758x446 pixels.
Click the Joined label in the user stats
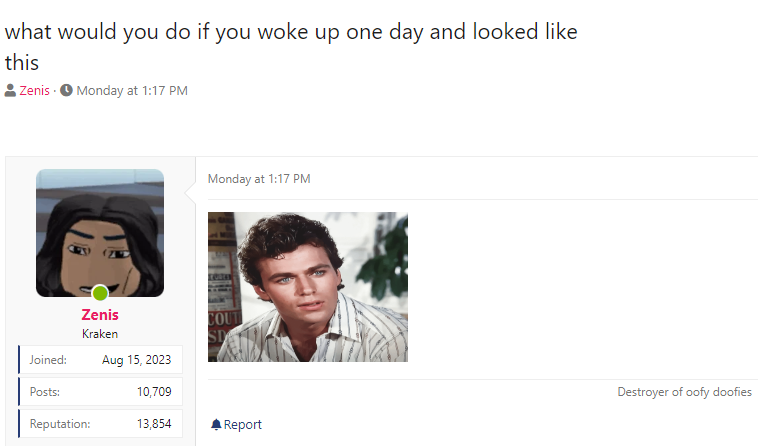tap(48, 359)
